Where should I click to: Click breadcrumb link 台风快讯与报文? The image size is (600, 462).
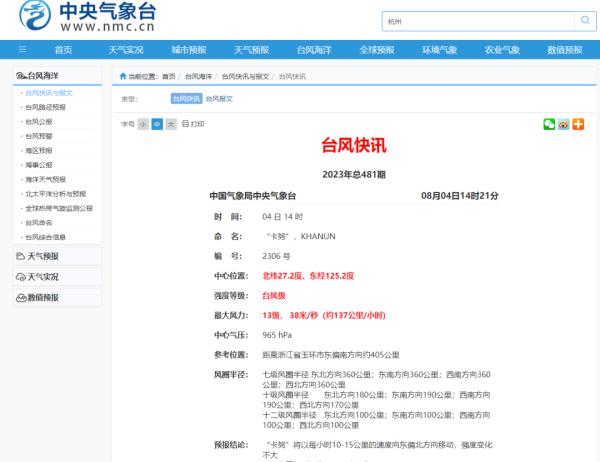click(245, 77)
